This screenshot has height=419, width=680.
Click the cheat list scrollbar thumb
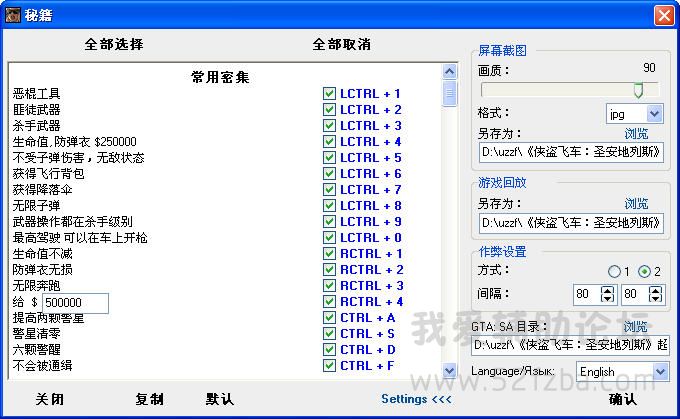[450, 93]
